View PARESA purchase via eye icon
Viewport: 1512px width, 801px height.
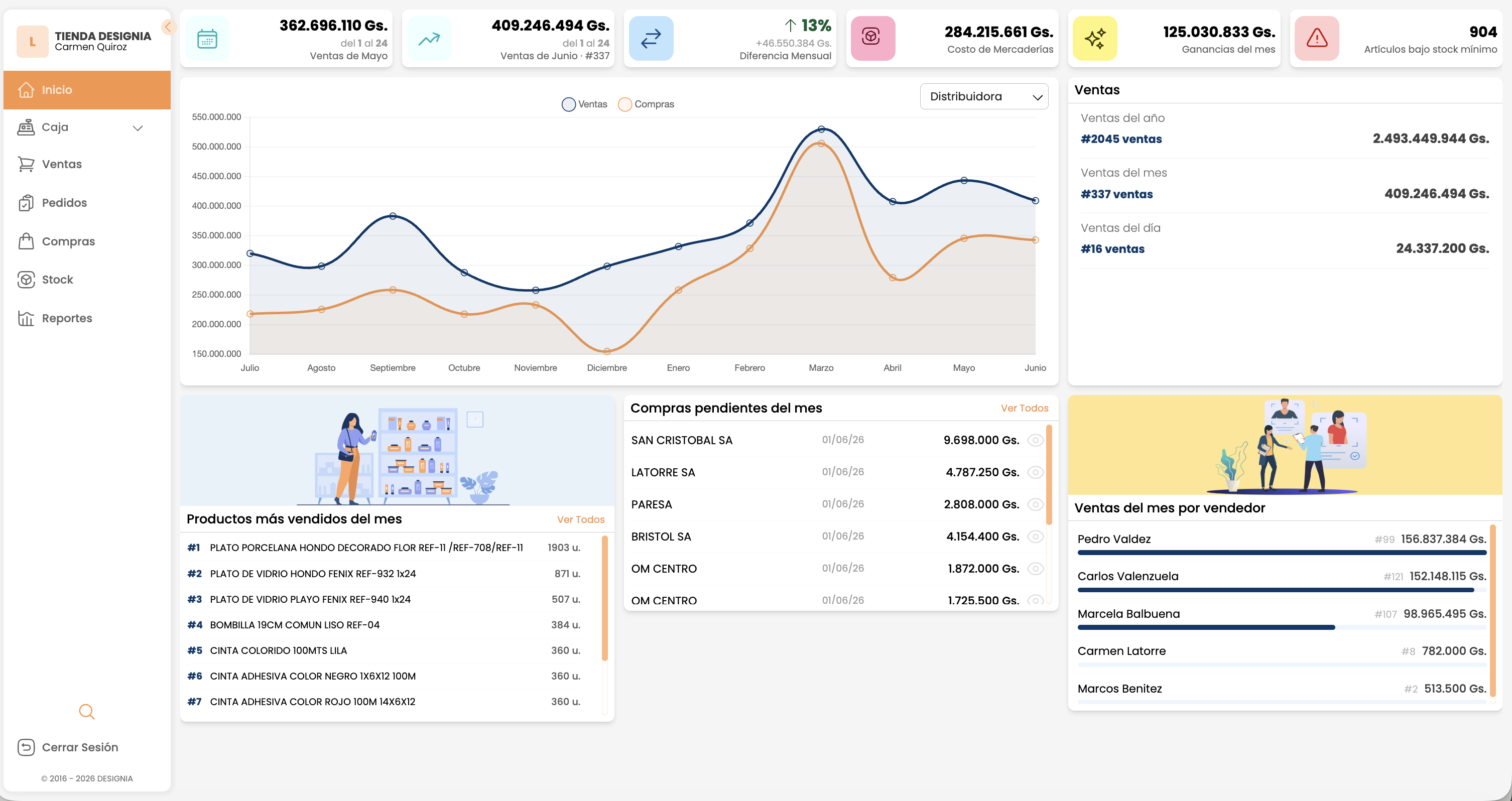coord(1036,505)
